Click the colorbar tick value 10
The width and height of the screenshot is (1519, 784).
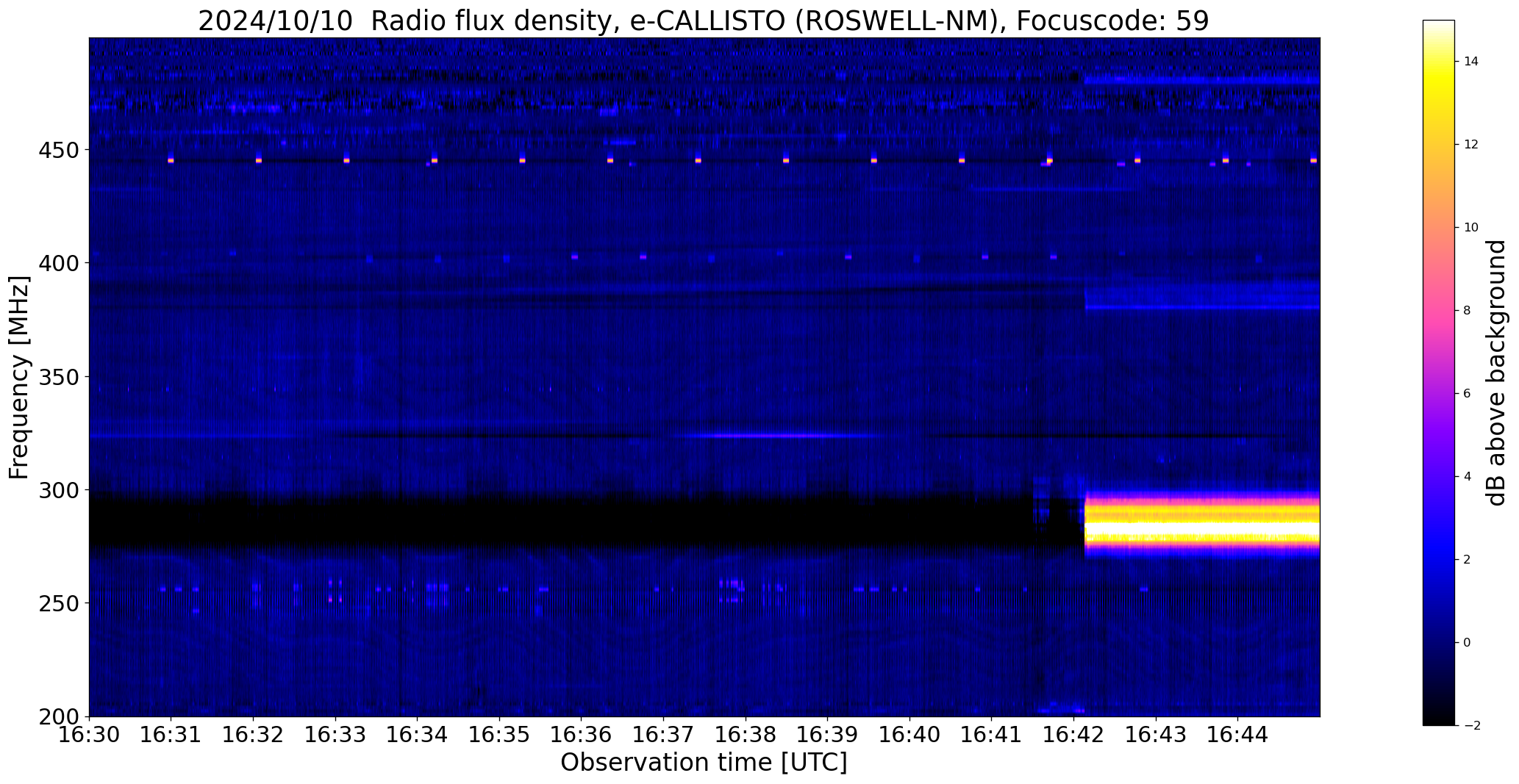tap(1471, 227)
